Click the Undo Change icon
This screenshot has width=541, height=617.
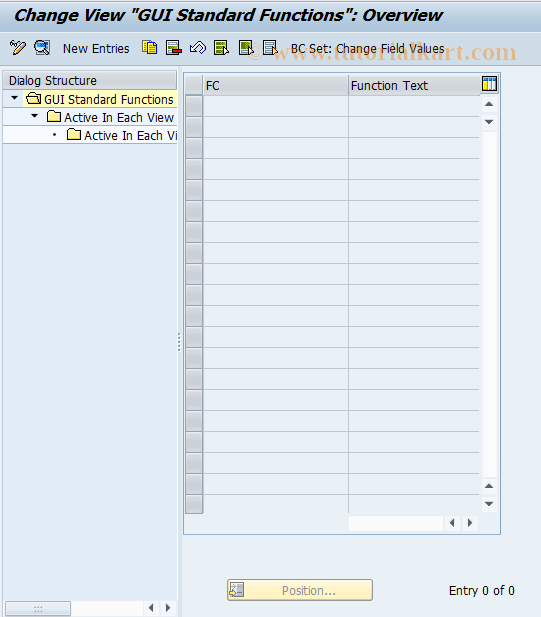198,48
